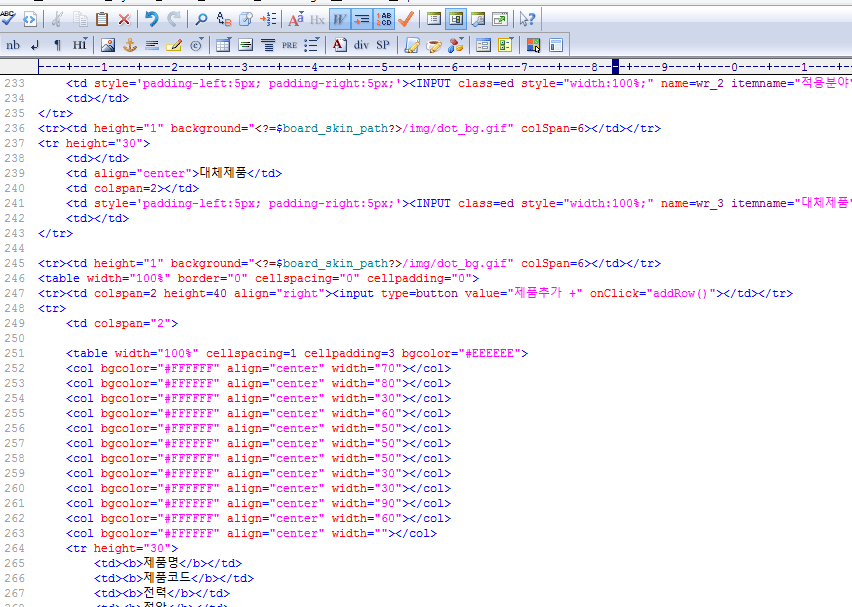The image size is (852, 607).
Task: Toggle the Auto Indent button
Action: coord(362,19)
